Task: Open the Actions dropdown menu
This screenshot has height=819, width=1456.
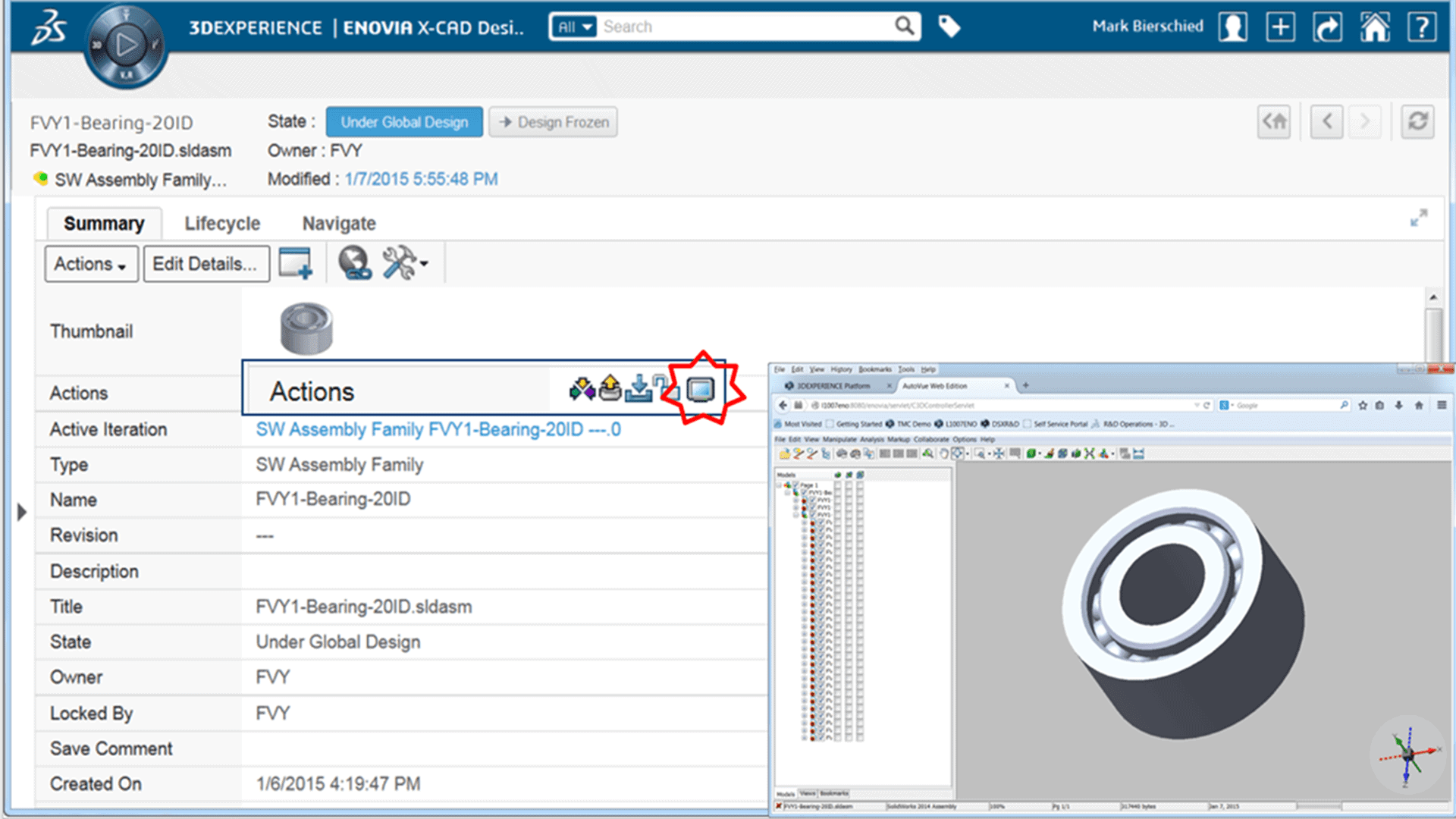Action: [87, 265]
